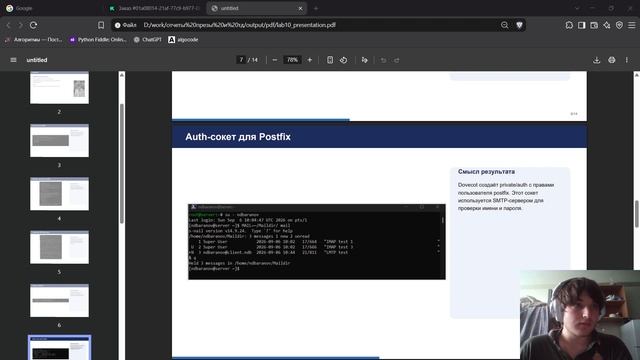Open the Алгоритмы bookmark
640x360 pixels.
(33, 40)
